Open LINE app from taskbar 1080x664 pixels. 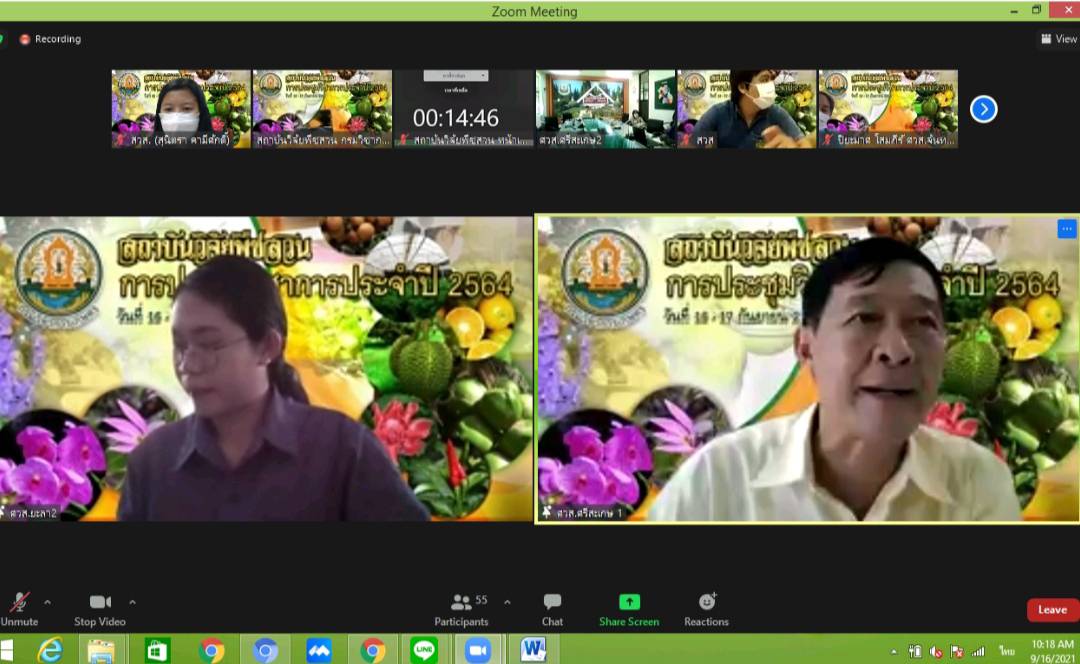424,650
